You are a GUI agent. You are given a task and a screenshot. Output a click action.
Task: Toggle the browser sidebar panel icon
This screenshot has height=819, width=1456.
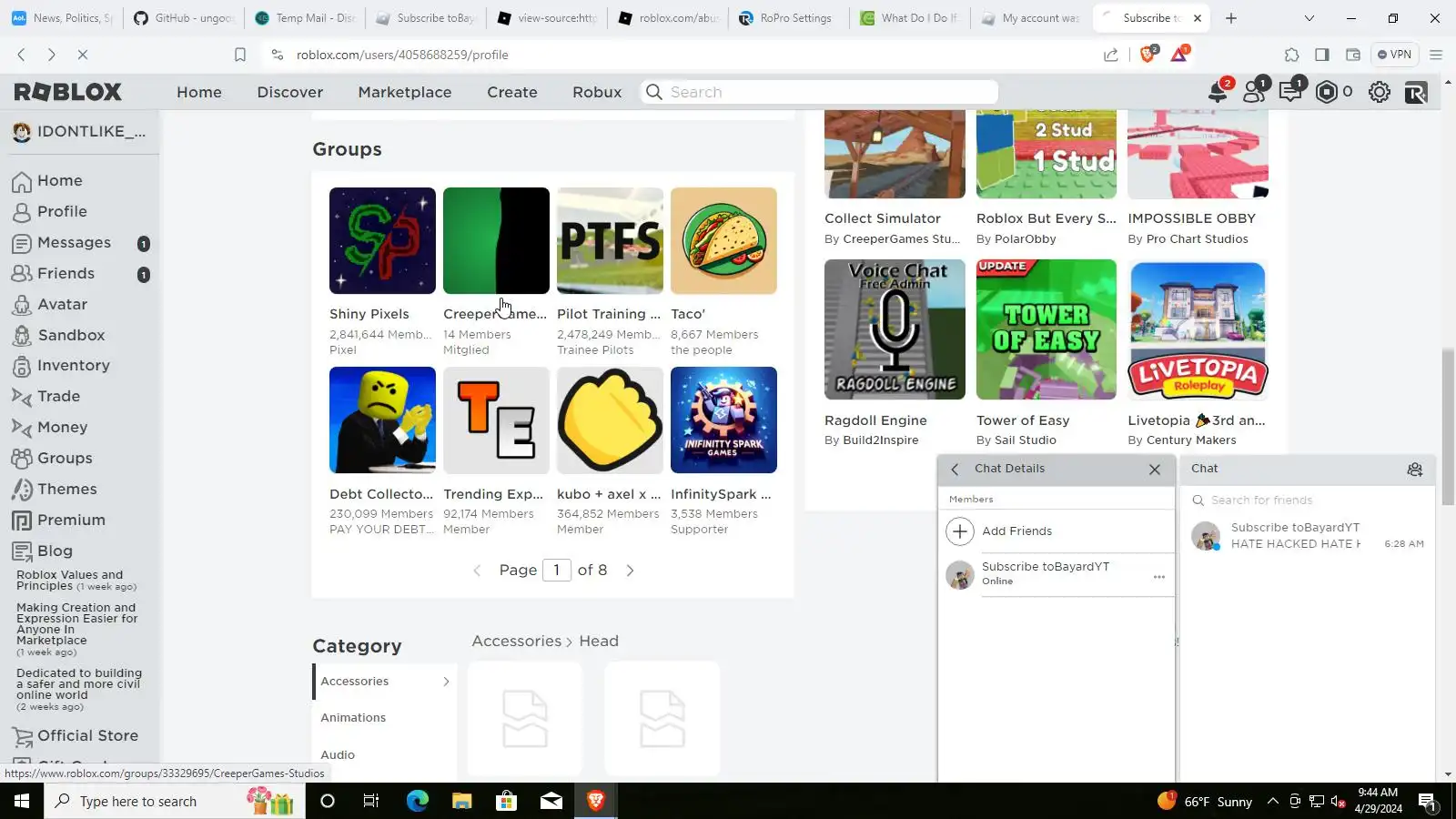[x=1322, y=55]
